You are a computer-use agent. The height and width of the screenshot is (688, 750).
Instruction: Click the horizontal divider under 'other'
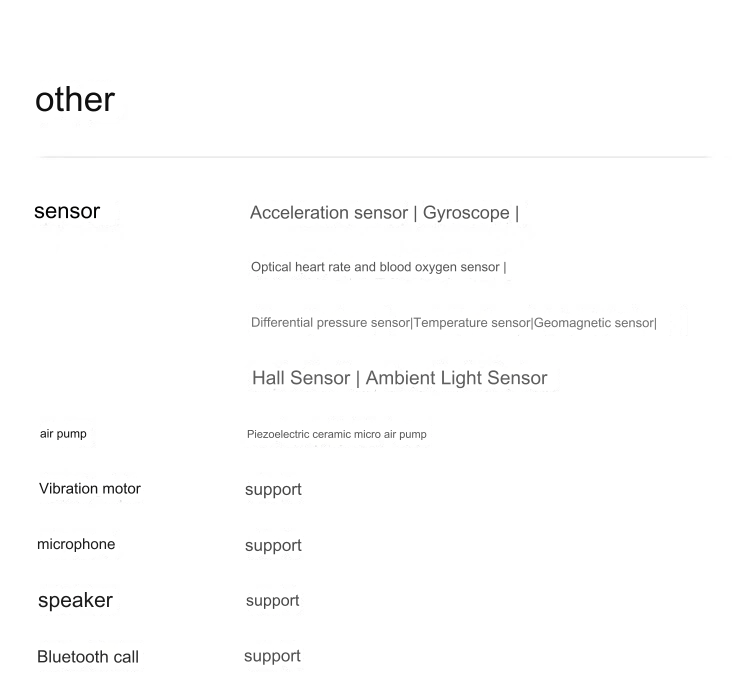pos(374,156)
